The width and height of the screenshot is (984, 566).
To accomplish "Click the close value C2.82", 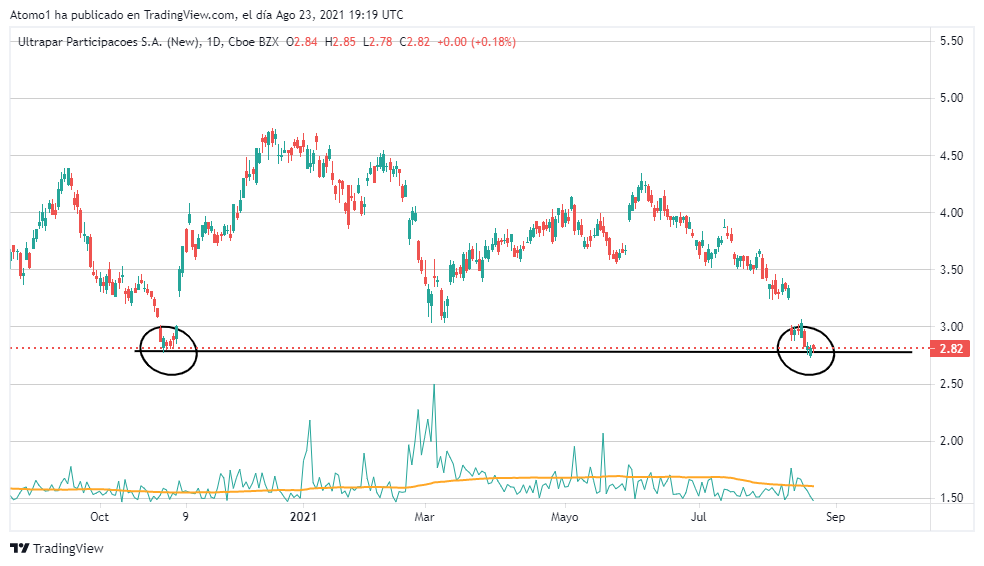I will pos(415,42).
